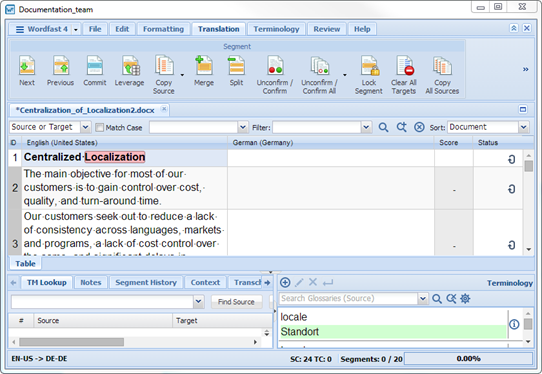Lock Segment
Screen dimensions: 542x374
click(369, 74)
